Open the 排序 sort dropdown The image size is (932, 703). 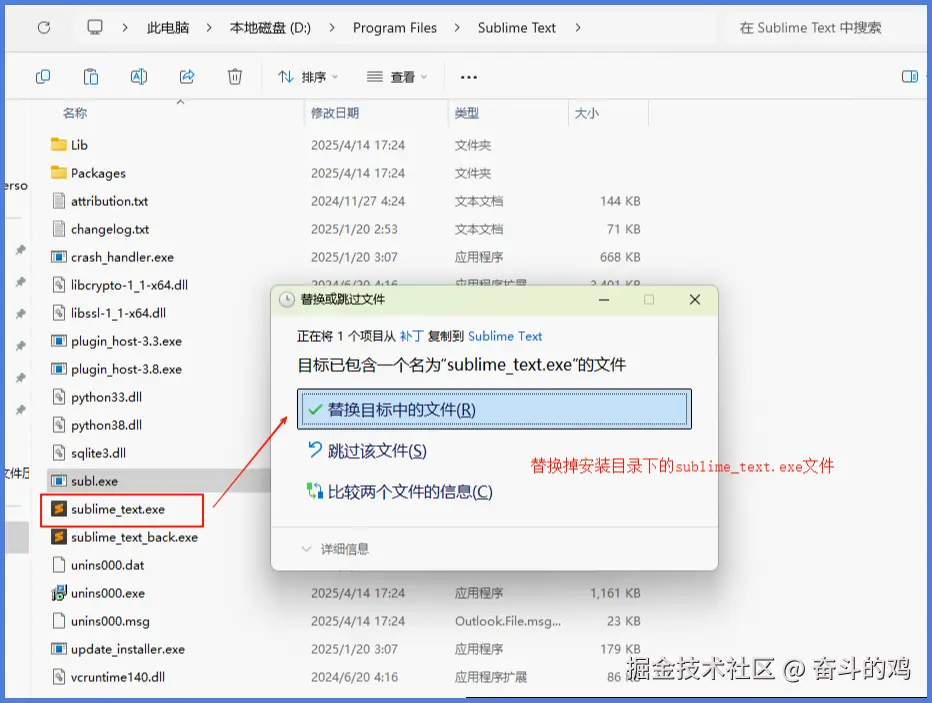click(x=308, y=77)
